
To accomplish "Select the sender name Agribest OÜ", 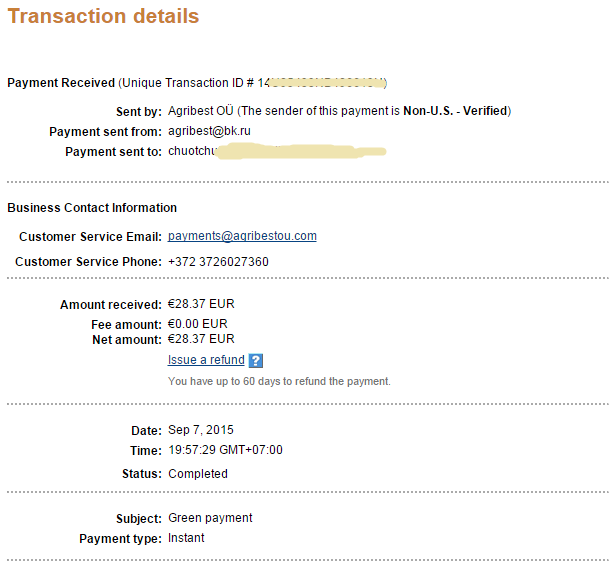I will click(201, 110).
